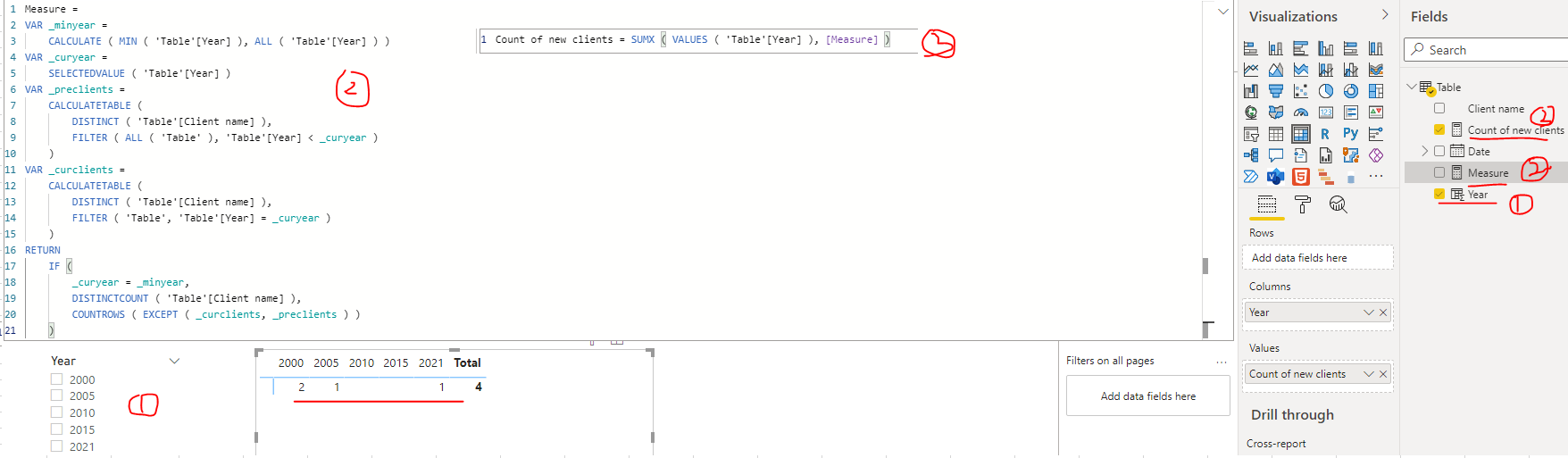Uncheck the Count of new clients field

click(1439, 129)
